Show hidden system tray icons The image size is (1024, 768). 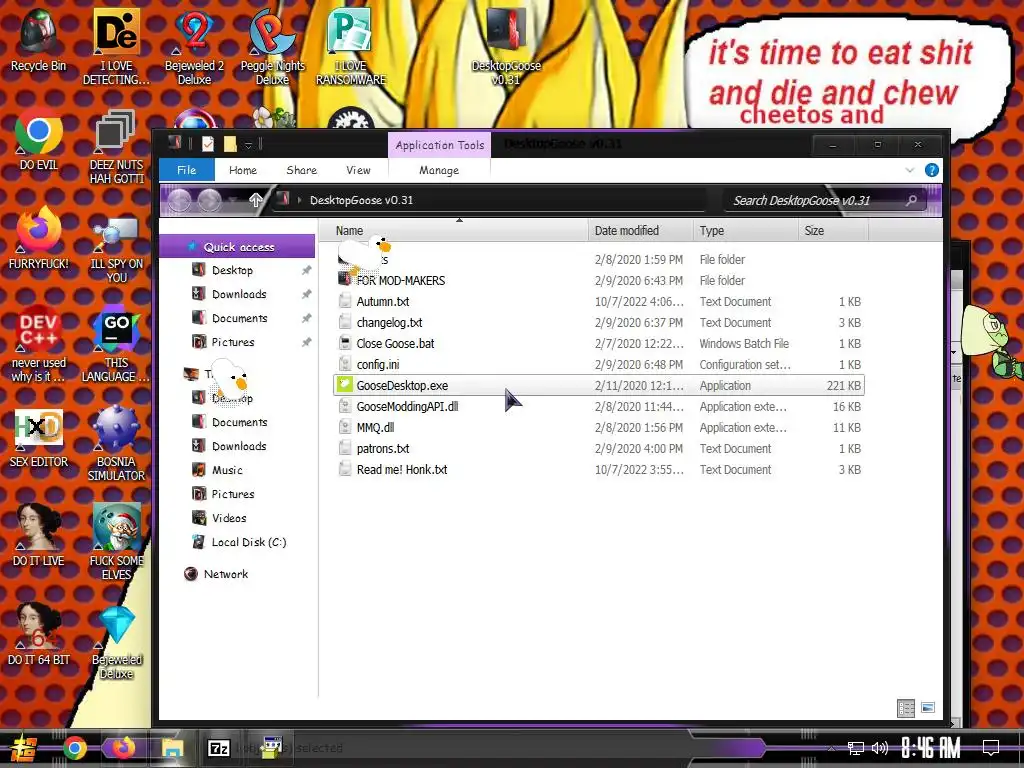[831, 748]
